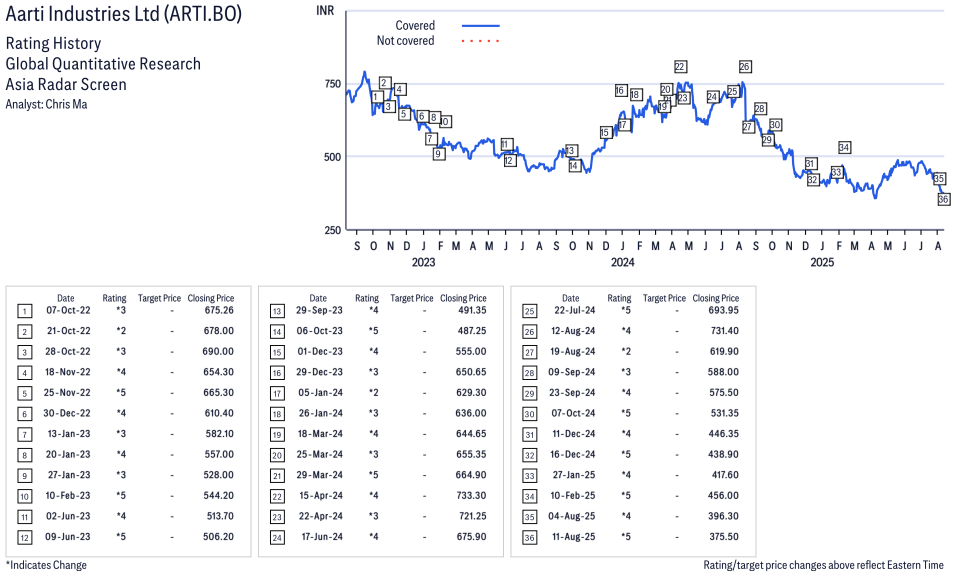The width and height of the screenshot is (955, 571).
Task: Click chart marker 35 on the price line
Action: coord(939,178)
